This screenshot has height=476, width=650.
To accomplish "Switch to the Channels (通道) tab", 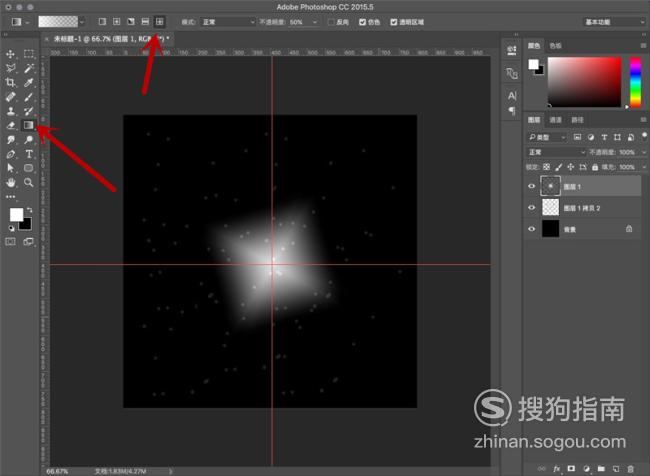I will pyautogui.click(x=555, y=120).
